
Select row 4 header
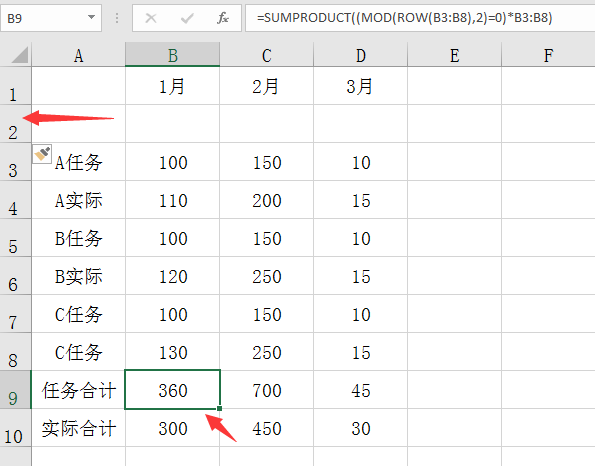click(16, 200)
